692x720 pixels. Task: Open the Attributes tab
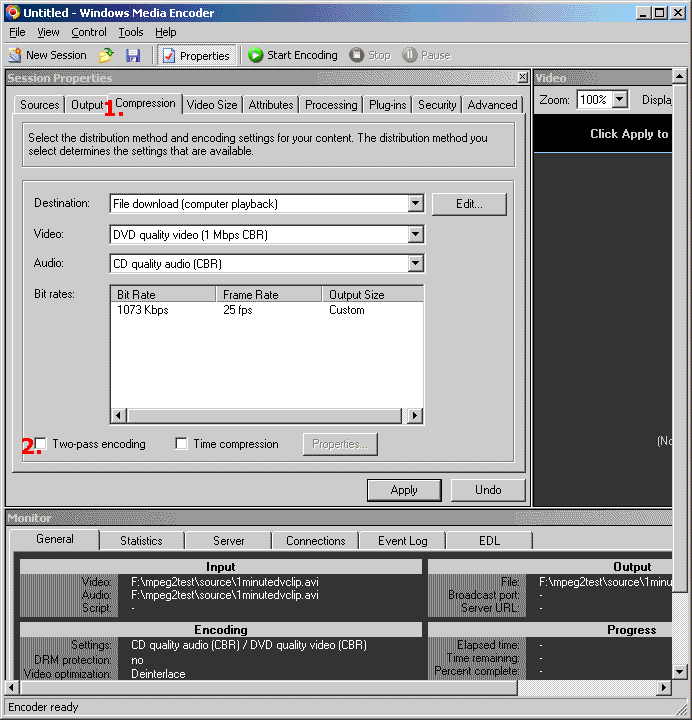coord(271,105)
